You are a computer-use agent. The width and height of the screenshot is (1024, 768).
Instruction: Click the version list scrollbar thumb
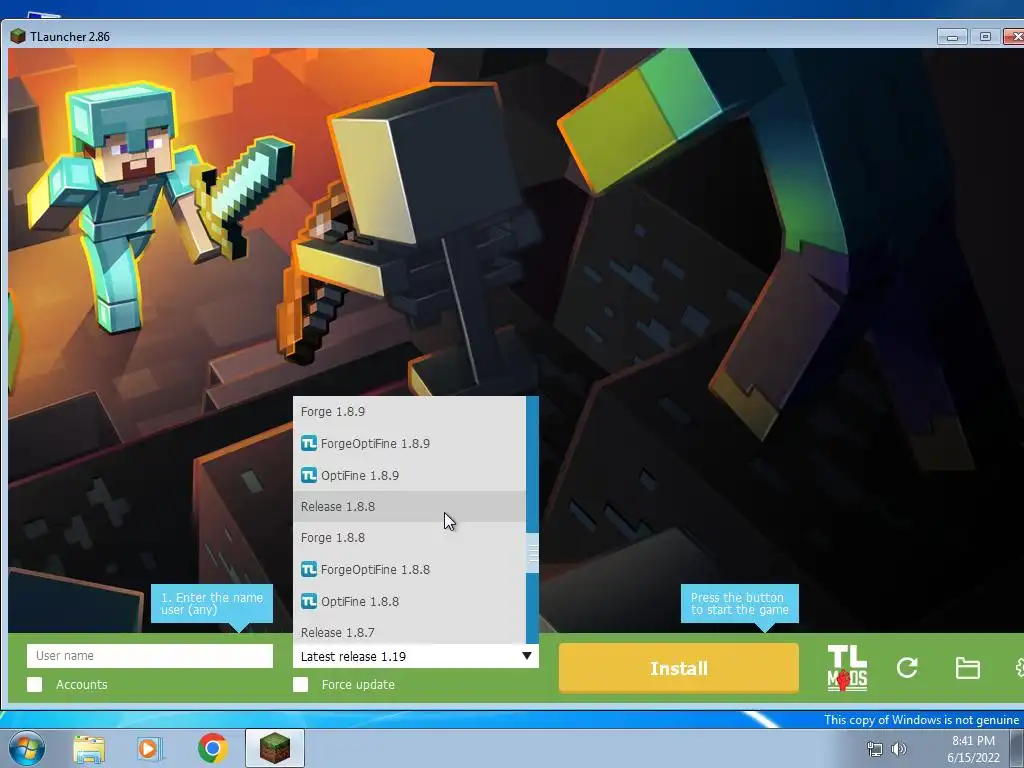click(x=533, y=553)
